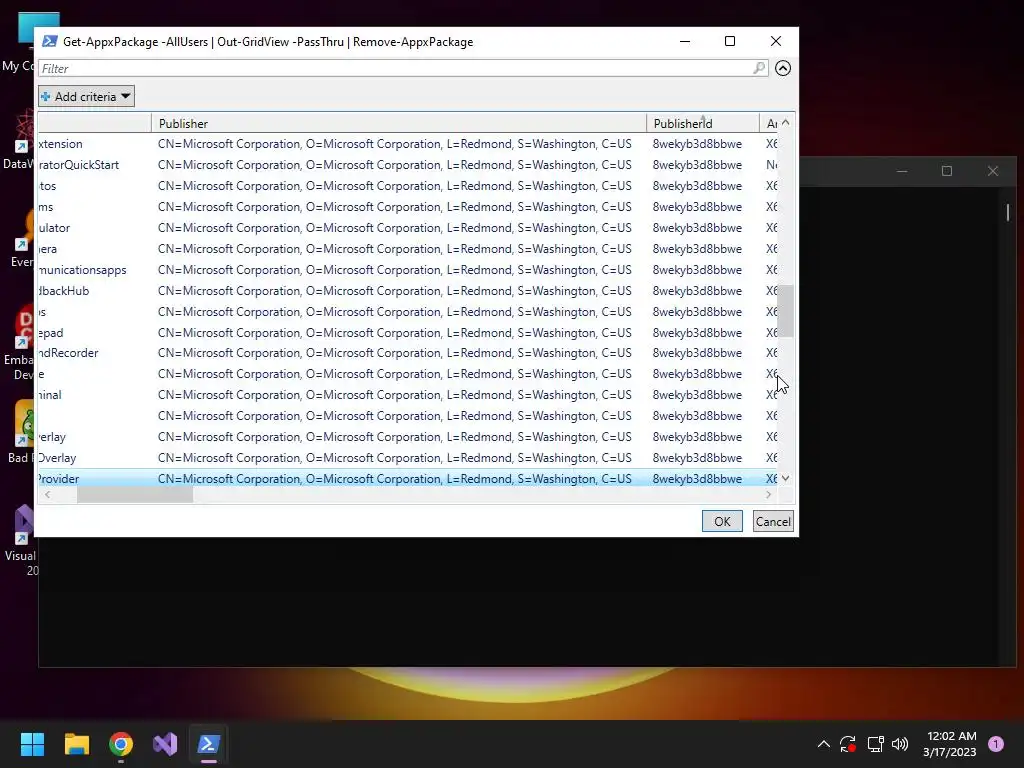Collapse the criteria panel with the round chevron
The width and height of the screenshot is (1024, 768).
pos(783,68)
